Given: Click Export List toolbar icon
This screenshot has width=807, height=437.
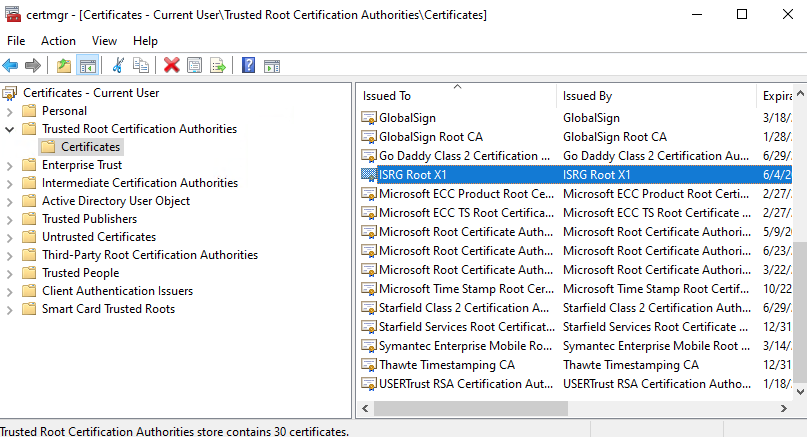Looking at the screenshot, I should point(218,65).
